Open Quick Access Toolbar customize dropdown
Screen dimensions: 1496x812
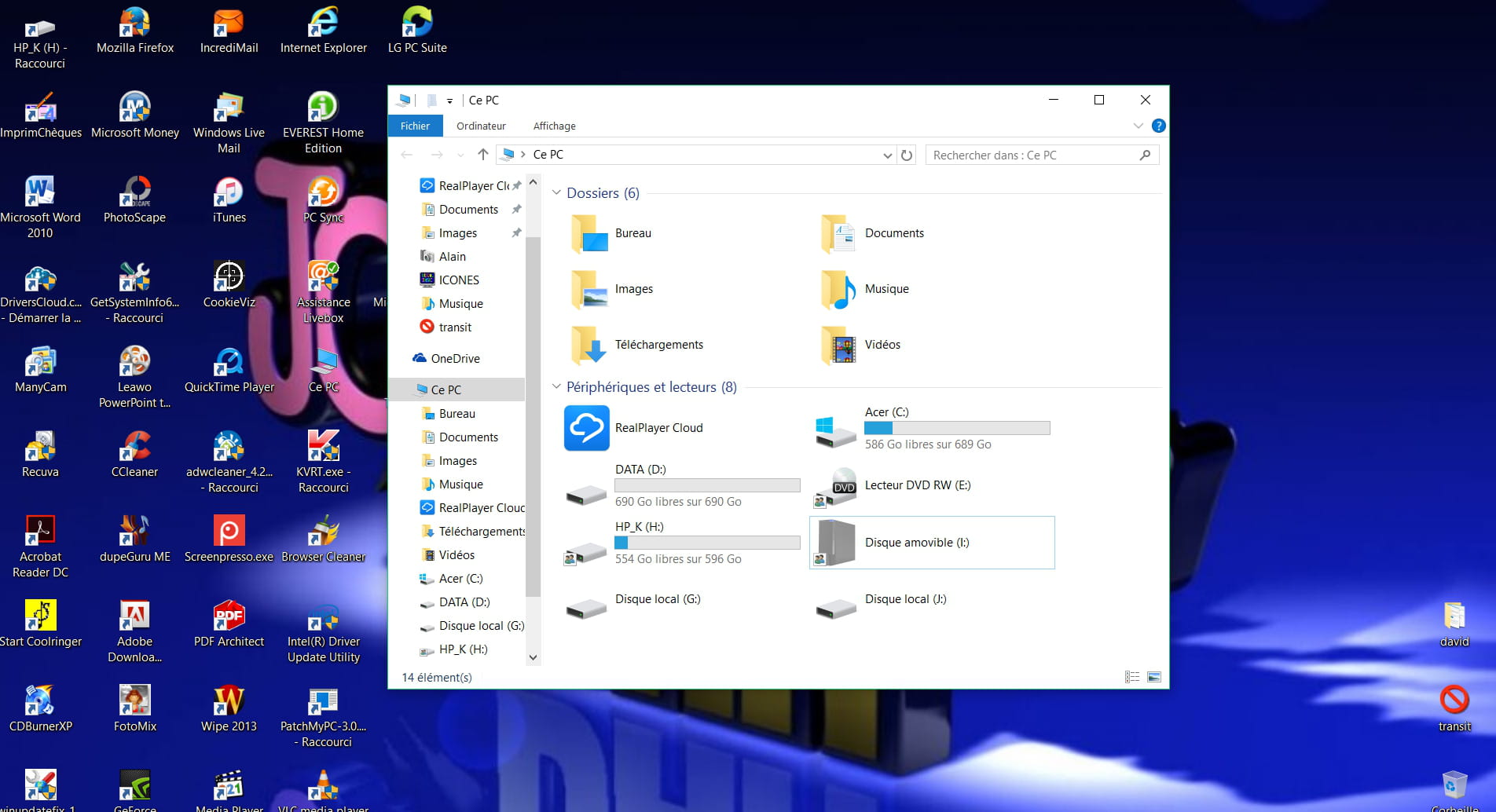[x=449, y=101]
